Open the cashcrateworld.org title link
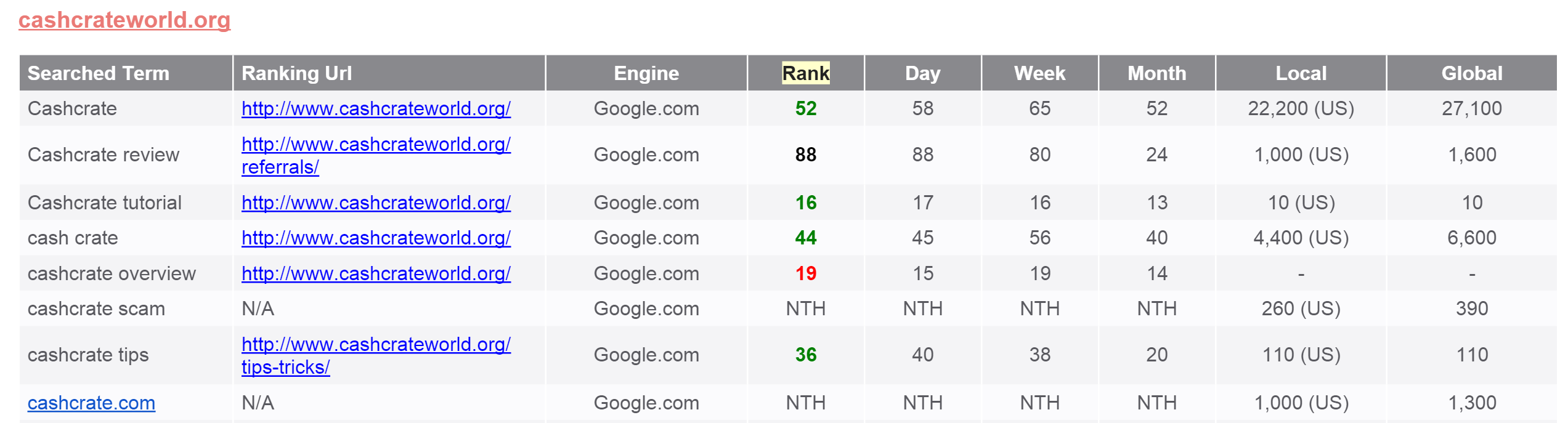 pos(124,20)
